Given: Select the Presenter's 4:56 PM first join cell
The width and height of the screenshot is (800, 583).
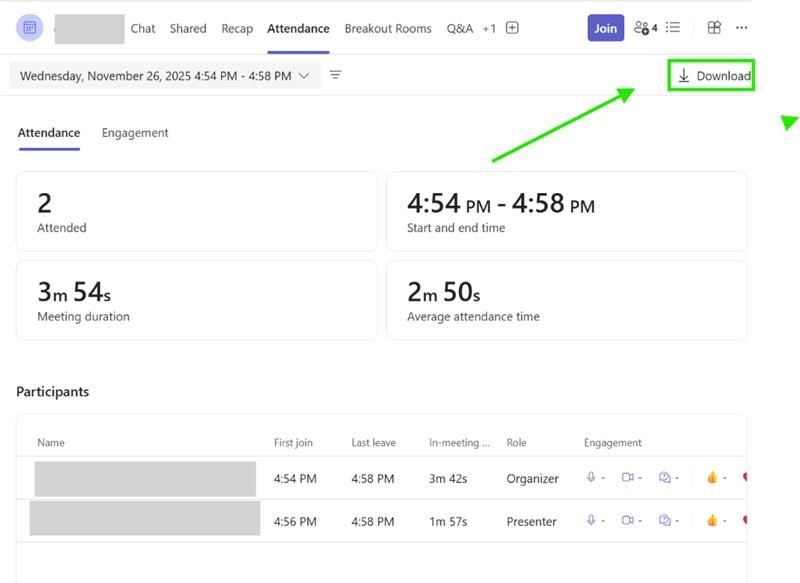Looking at the screenshot, I should pos(295,521).
